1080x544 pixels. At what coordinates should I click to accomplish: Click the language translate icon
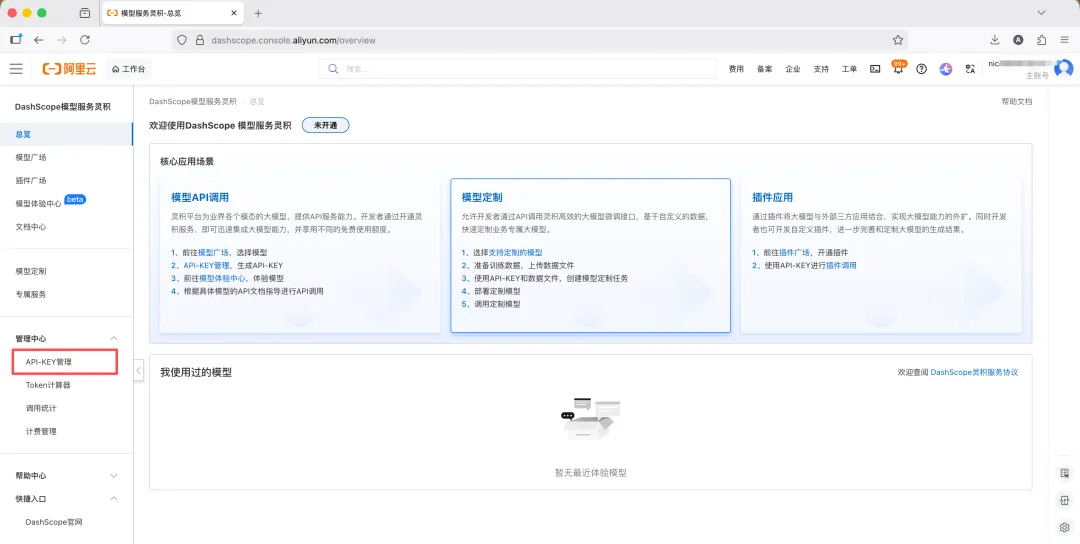970,69
